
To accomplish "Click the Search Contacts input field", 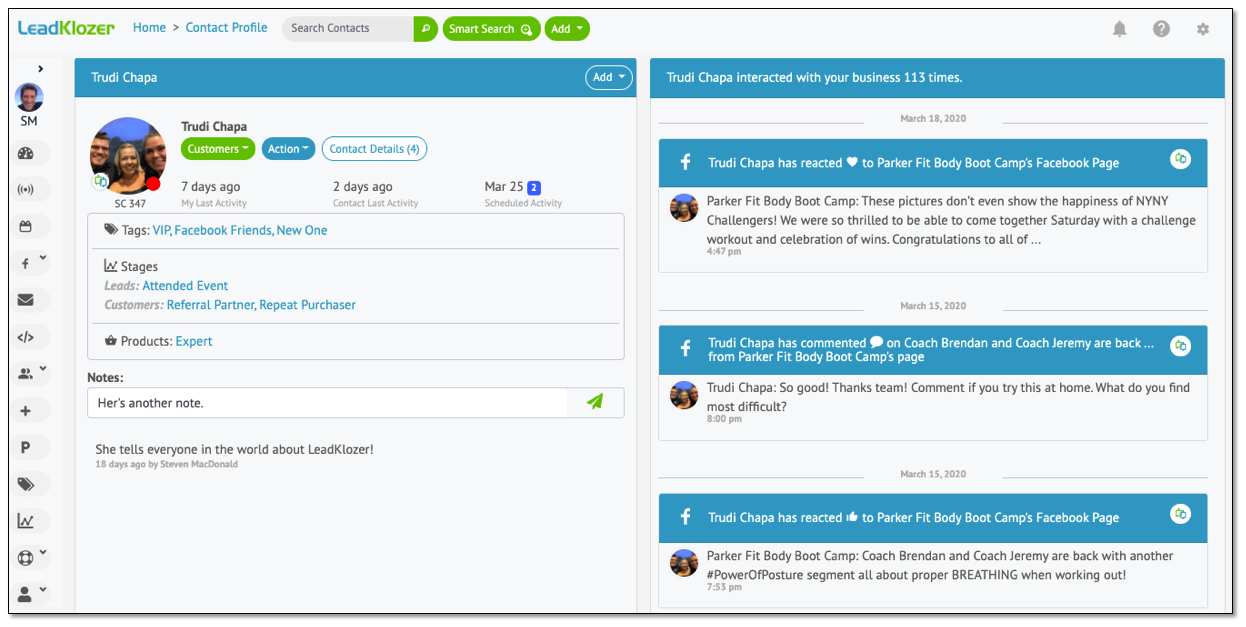I will pos(348,28).
